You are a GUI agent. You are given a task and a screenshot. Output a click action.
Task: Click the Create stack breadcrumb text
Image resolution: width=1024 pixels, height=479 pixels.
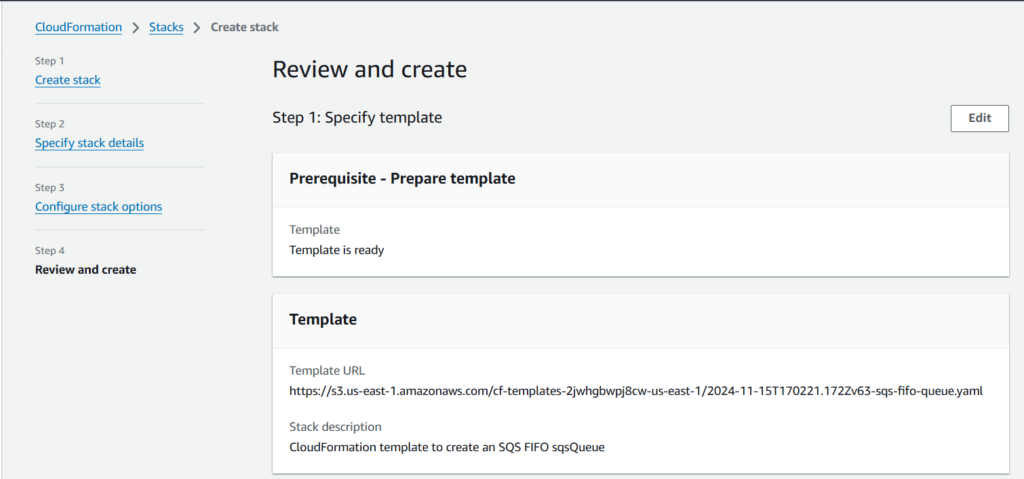pyautogui.click(x=244, y=27)
